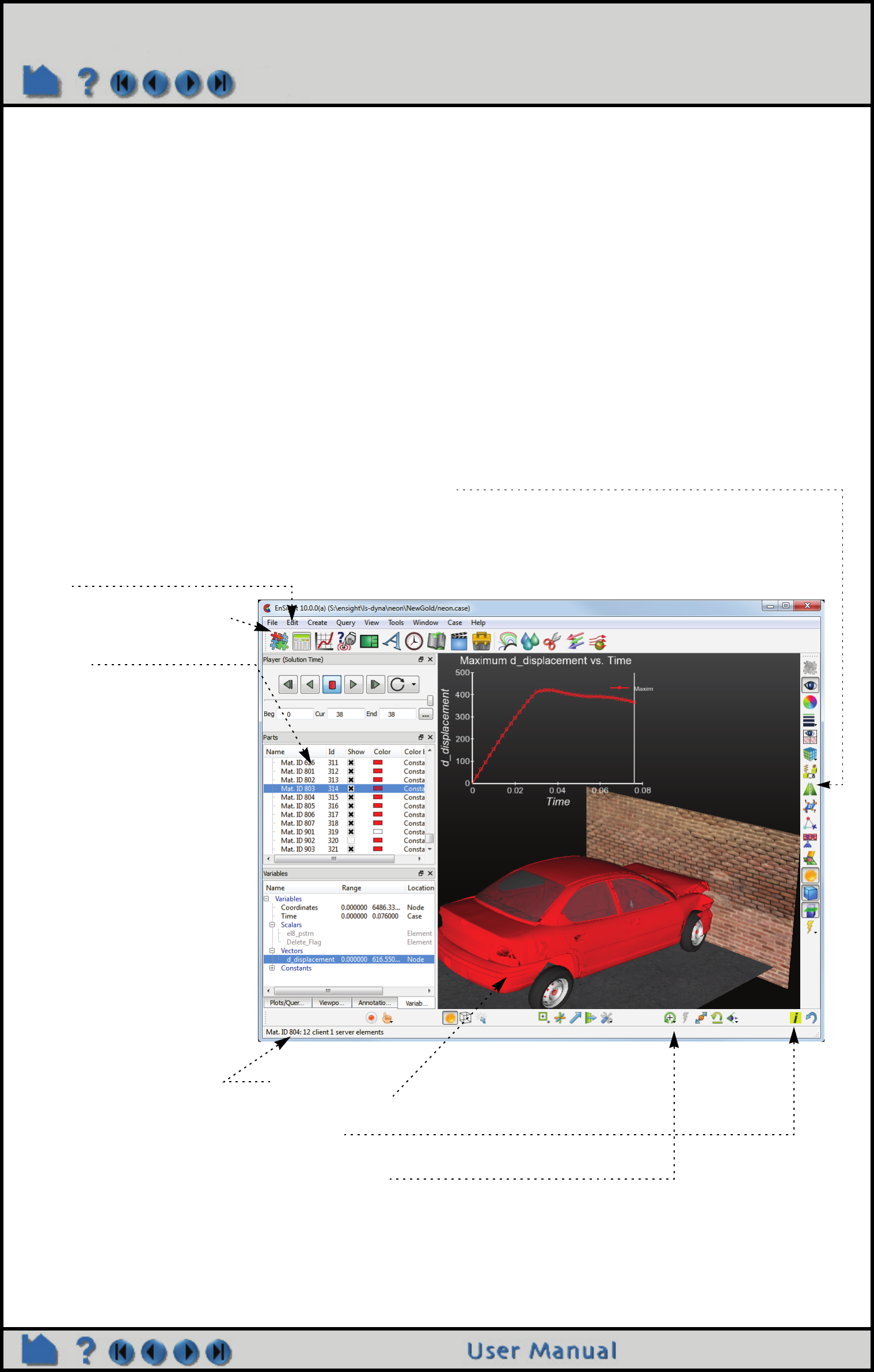Open the Tools menu

coord(396,623)
